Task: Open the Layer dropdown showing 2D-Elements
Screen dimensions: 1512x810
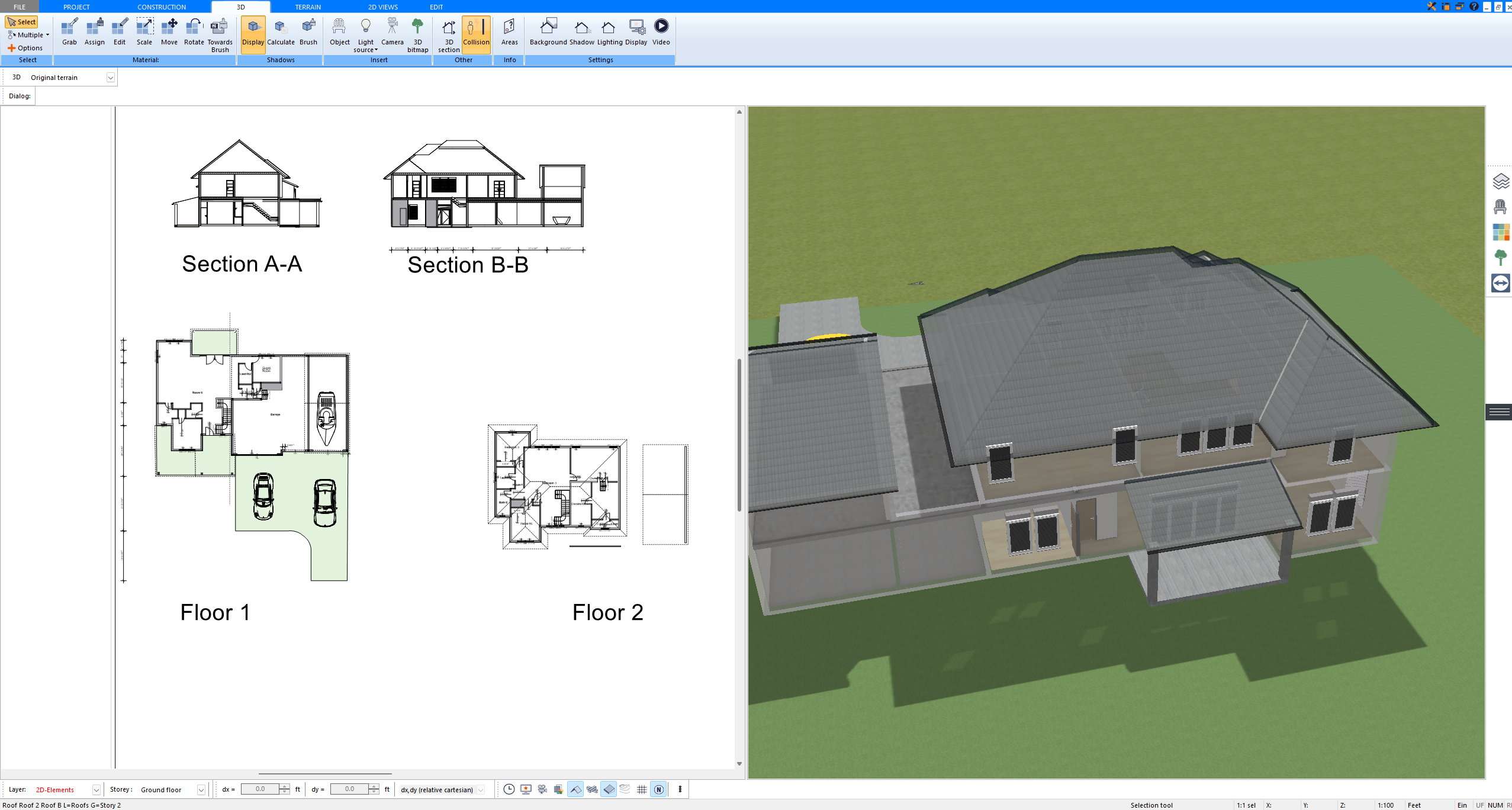Action: pyautogui.click(x=95, y=789)
